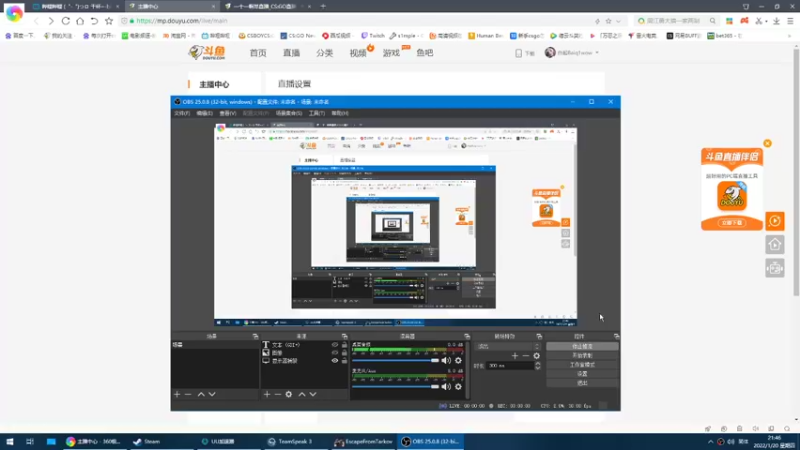Reload the Douyu page in browser
Image resolution: width=800 pixels, height=450 pixels.
pyautogui.click(x=66, y=21)
